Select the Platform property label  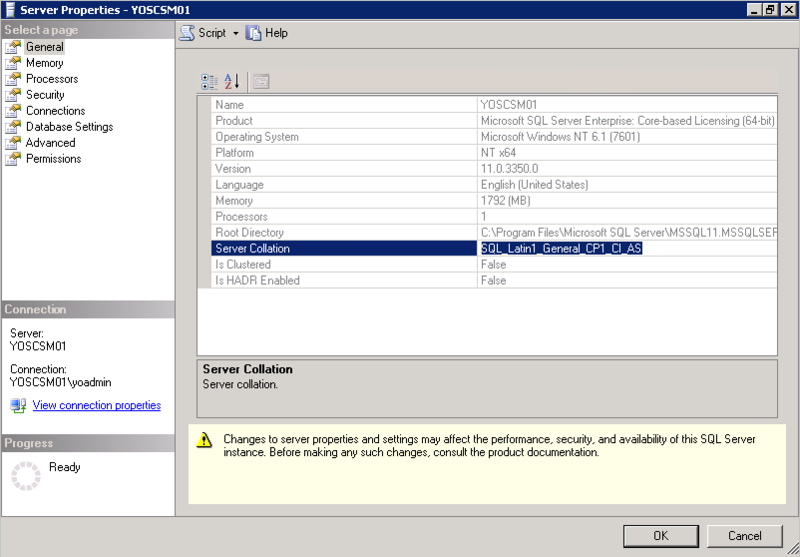(x=234, y=153)
